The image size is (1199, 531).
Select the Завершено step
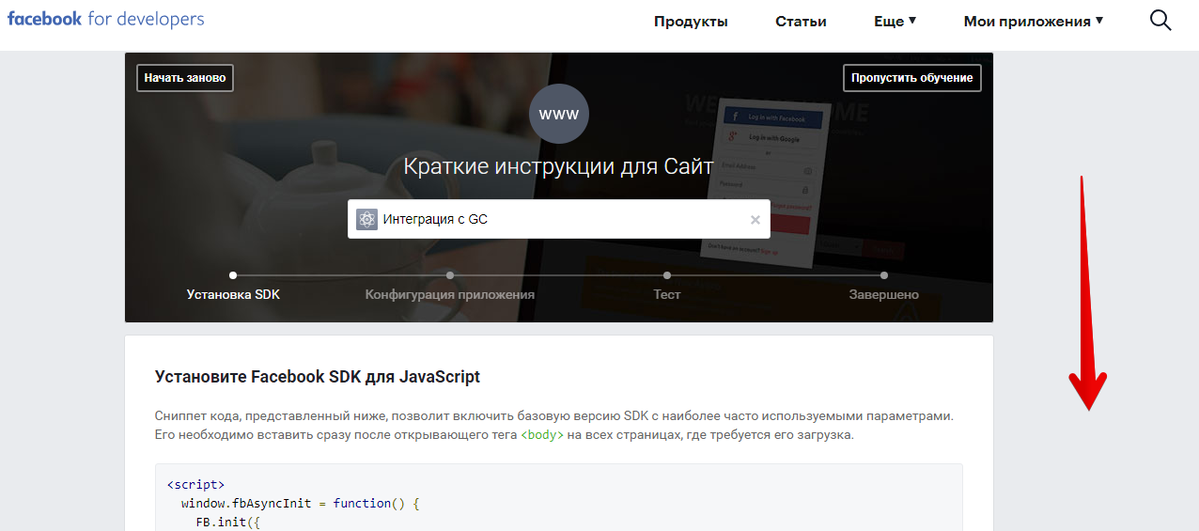click(884, 295)
